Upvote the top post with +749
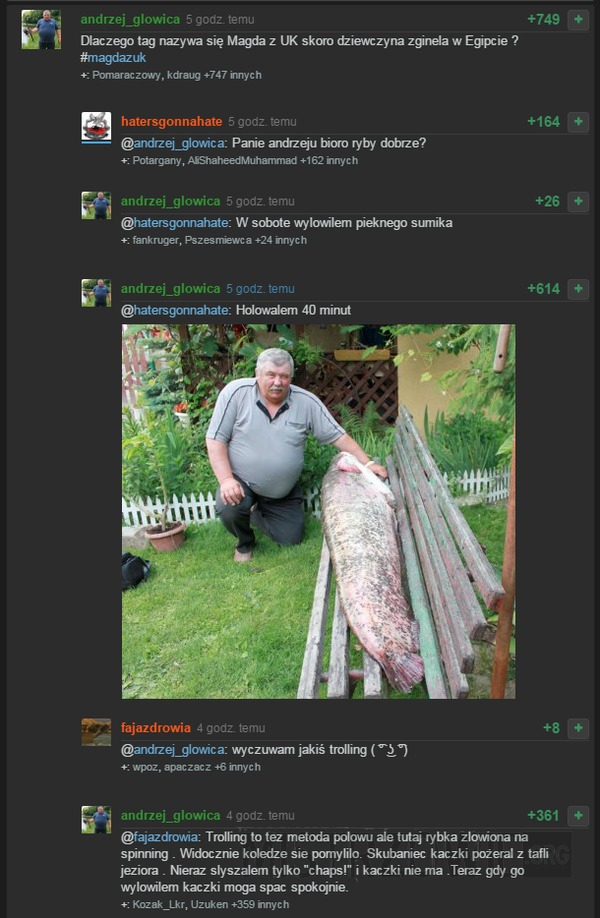Viewport: 600px width, 918px height. pyautogui.click(x=578, y=20)
